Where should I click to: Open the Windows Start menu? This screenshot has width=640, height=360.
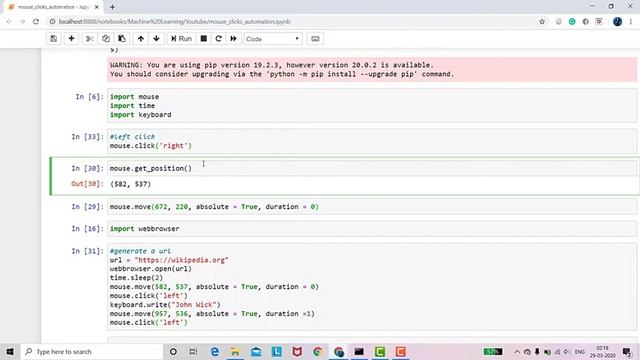pyautogui.click(x=10, y=351)
